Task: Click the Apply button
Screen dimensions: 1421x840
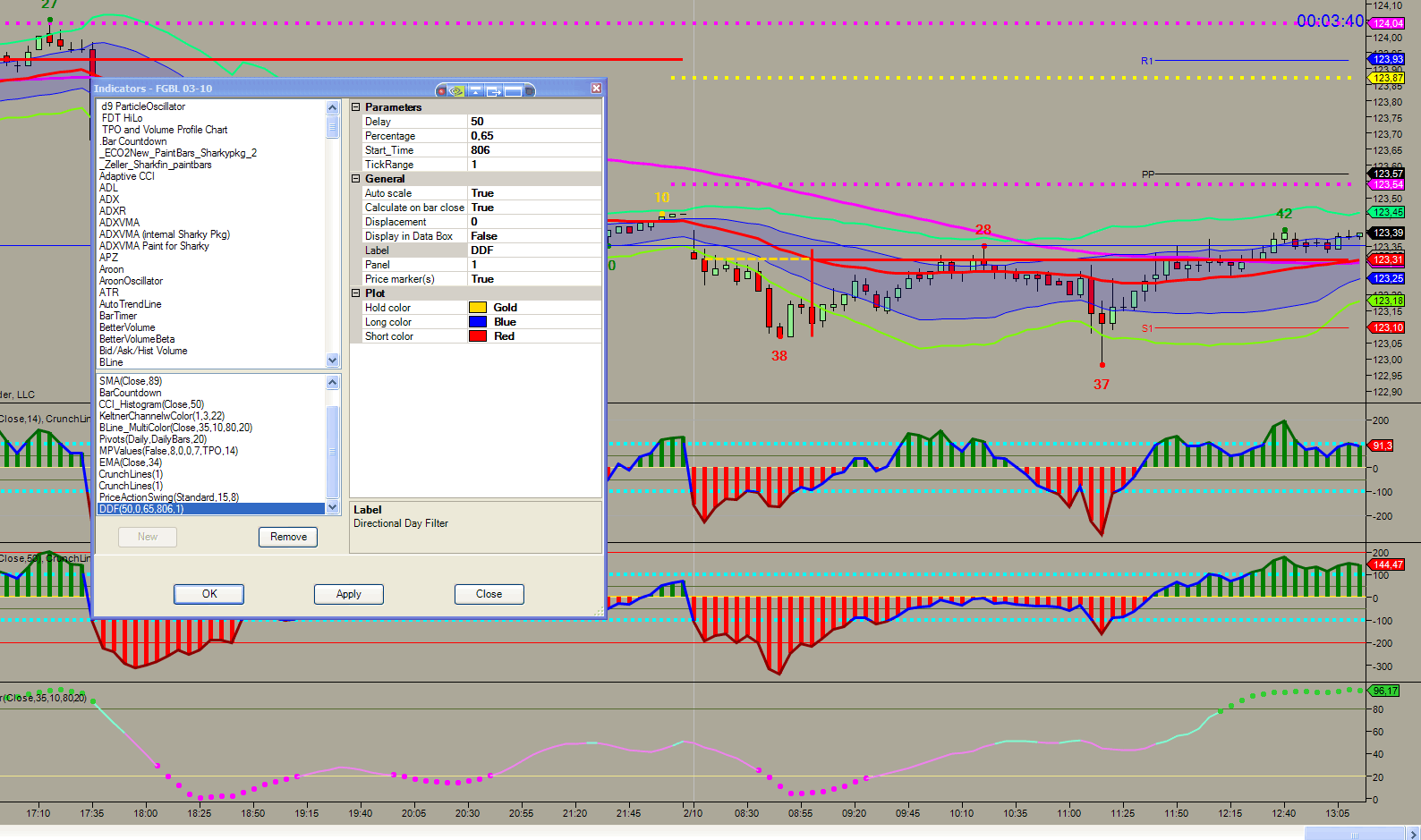Action: [349, 594]
